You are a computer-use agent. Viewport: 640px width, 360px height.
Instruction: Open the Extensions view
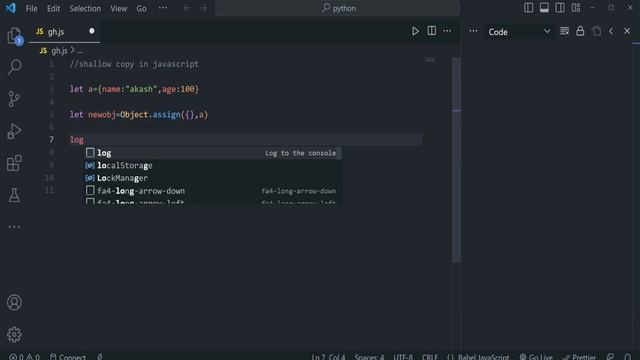pyautogui.click(x=14, y=163)
